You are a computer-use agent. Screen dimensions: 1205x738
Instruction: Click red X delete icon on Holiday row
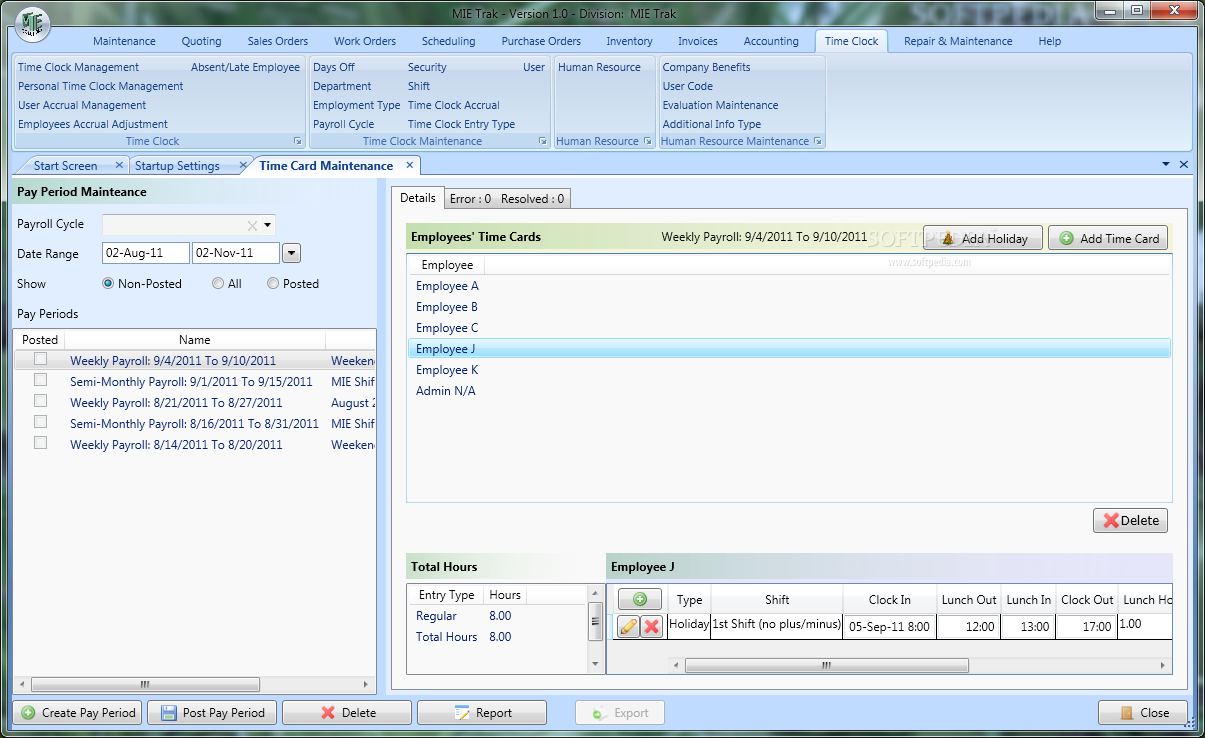click(x=651, y=626)
